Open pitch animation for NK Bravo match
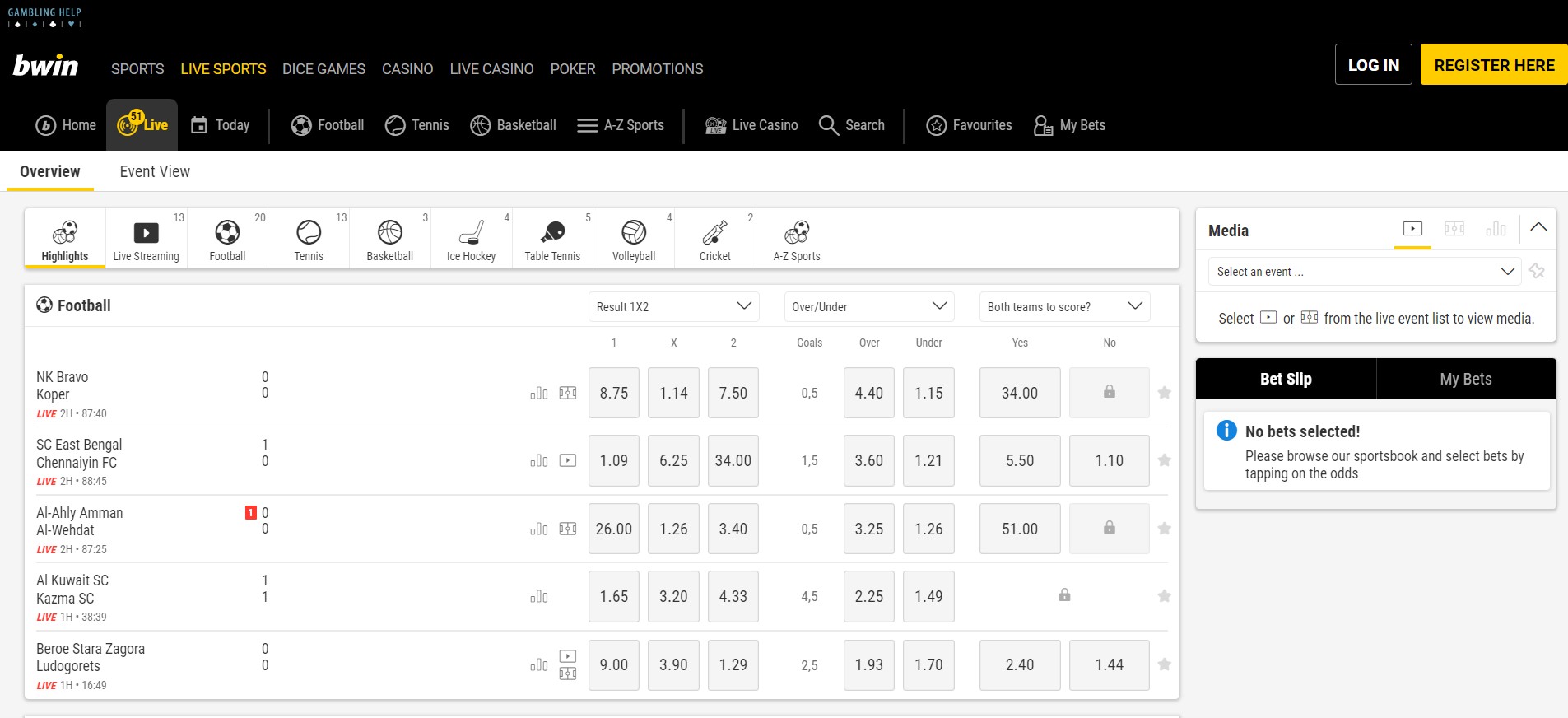The height and width of the screenshot is (718, 1568). [x=568, y=393]
